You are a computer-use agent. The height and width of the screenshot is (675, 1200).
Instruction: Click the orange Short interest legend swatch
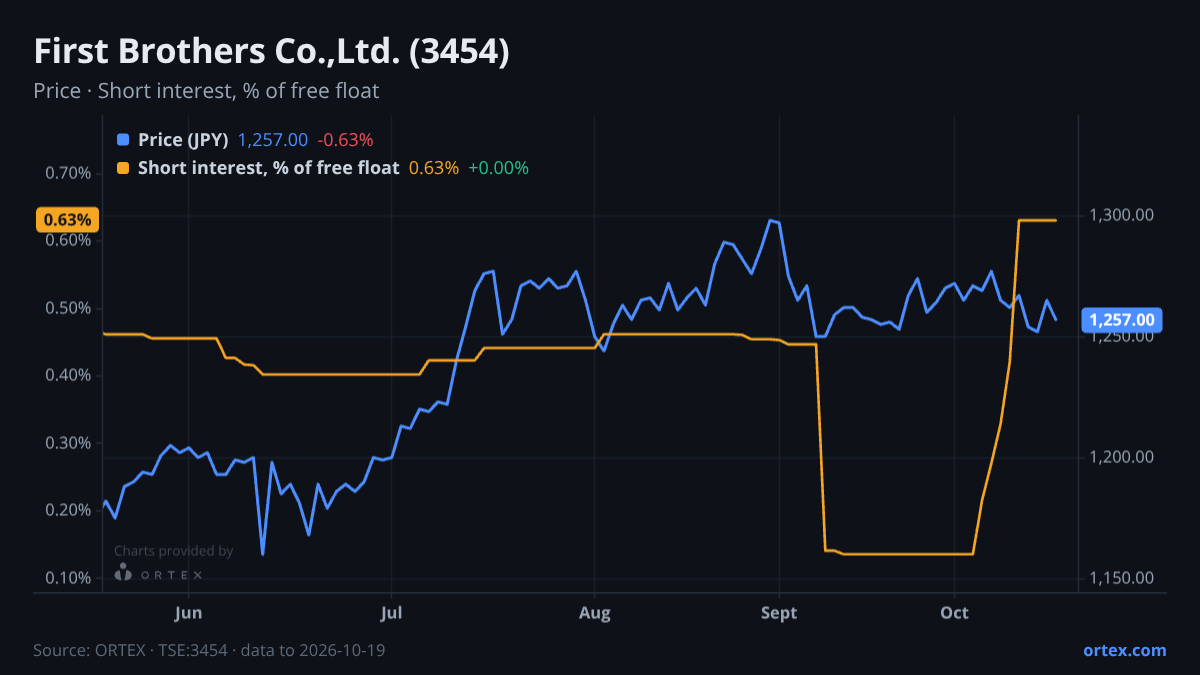pyautogui.click(x=124, y=168)
